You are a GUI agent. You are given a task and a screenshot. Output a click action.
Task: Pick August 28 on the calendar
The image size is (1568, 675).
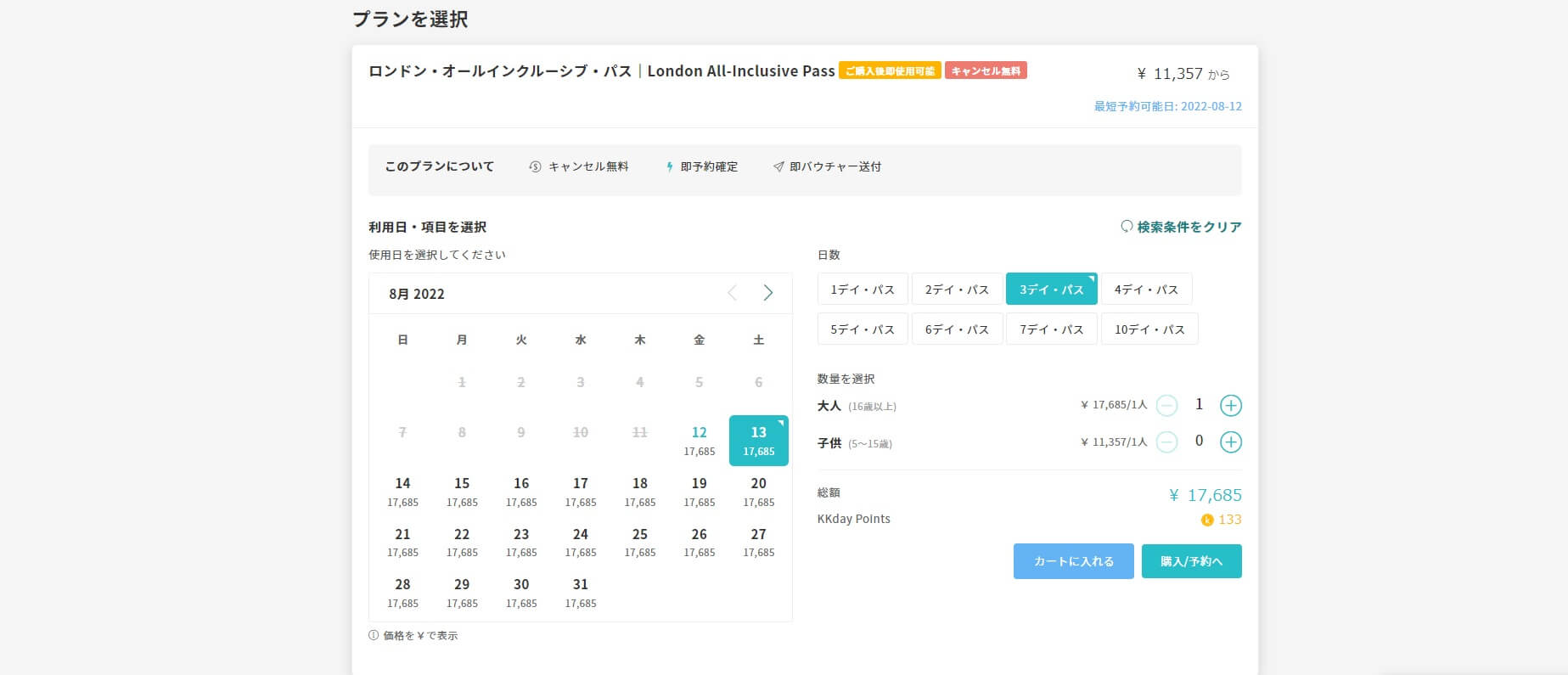point(402,593)
